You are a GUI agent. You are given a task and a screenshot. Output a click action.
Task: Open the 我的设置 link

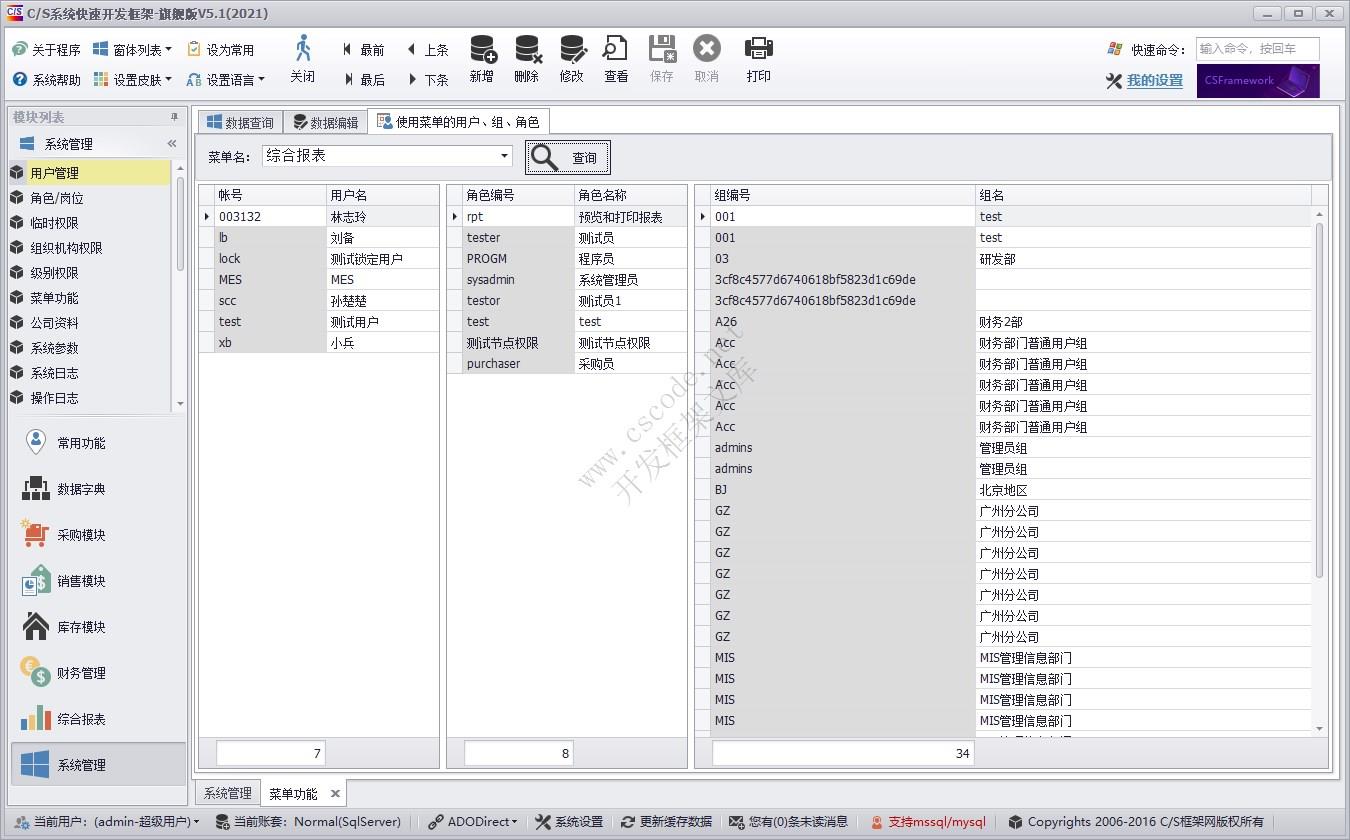point(1154,81)
